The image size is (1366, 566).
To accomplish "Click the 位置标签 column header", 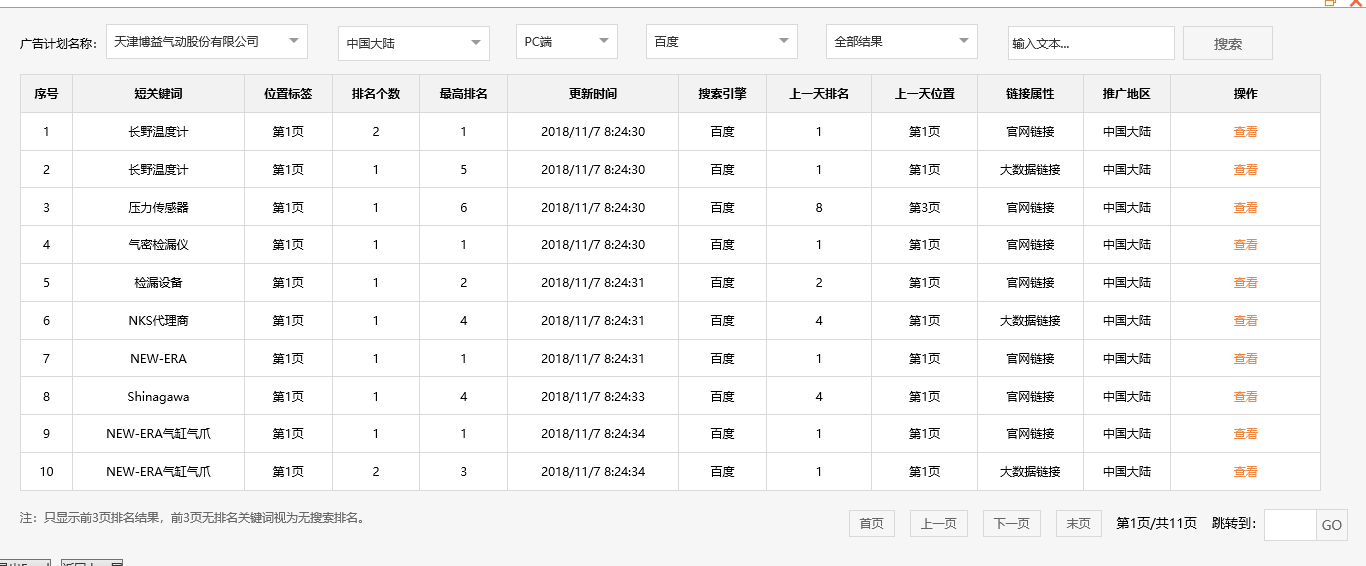I will [288, 94].
